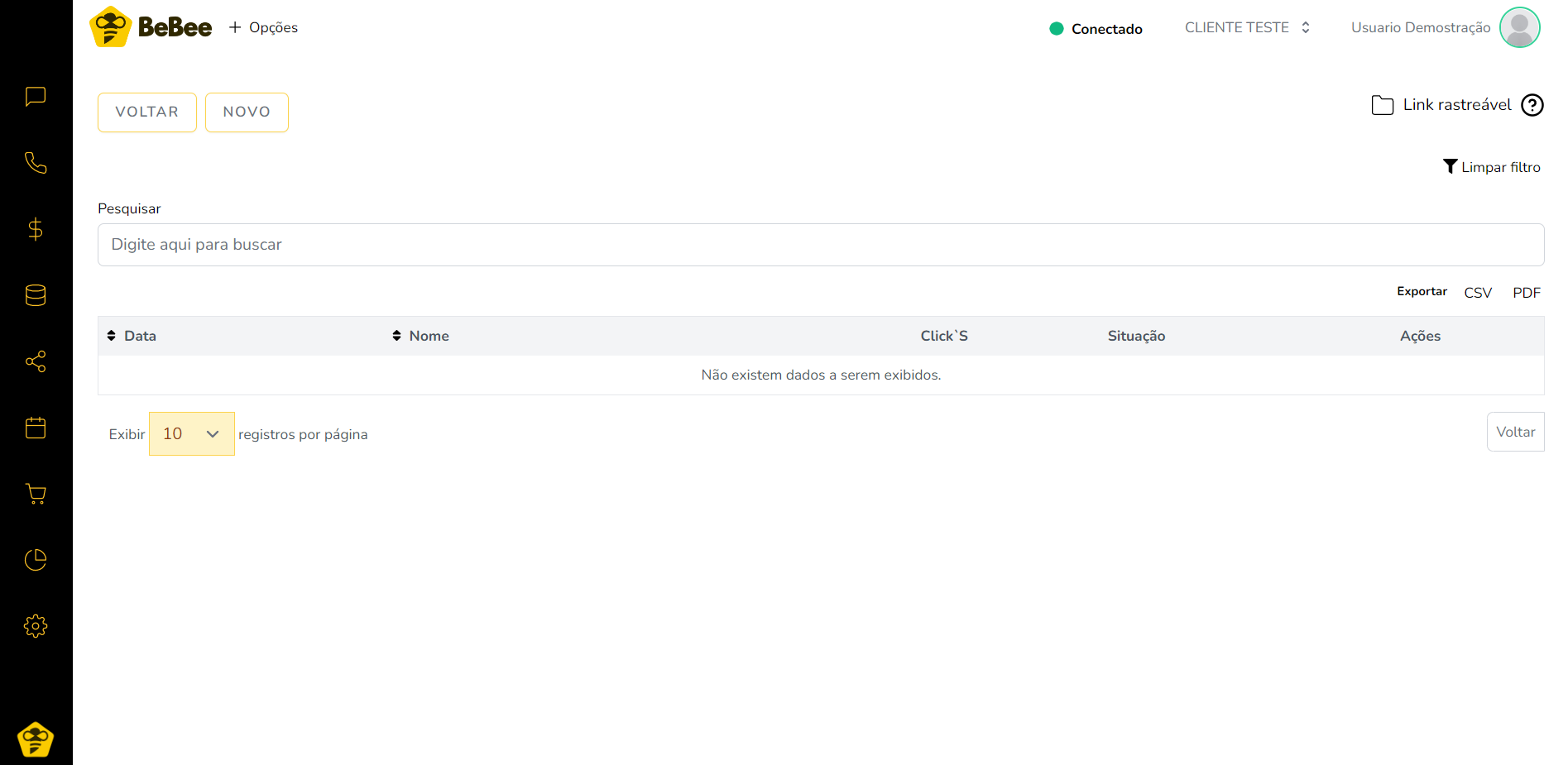Open the pie chart reports icon
This screenshot has height=765, width=1568.
36,560
